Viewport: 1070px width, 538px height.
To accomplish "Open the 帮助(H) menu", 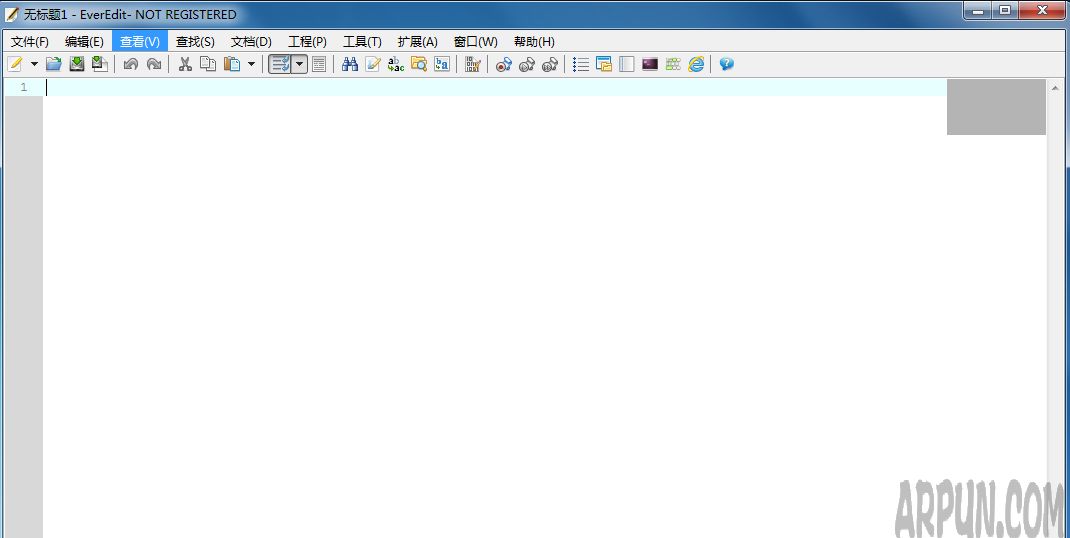I will 534,42.
